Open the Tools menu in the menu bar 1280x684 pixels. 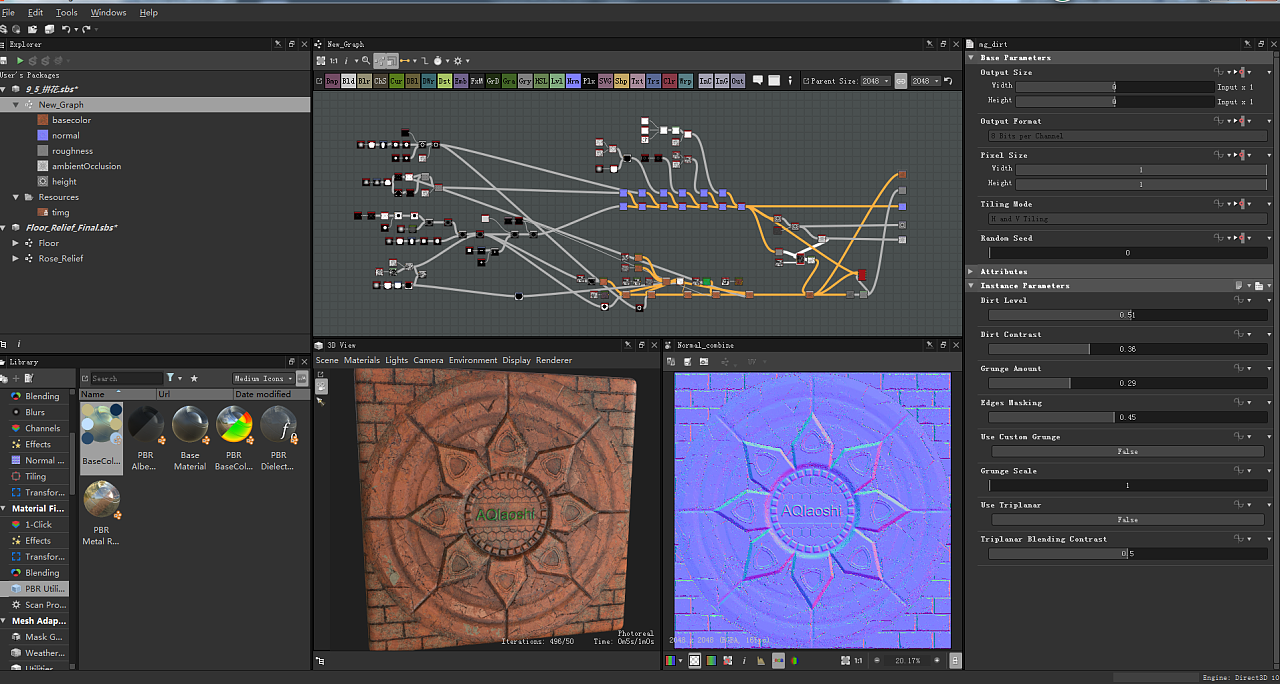pos(66,12)
